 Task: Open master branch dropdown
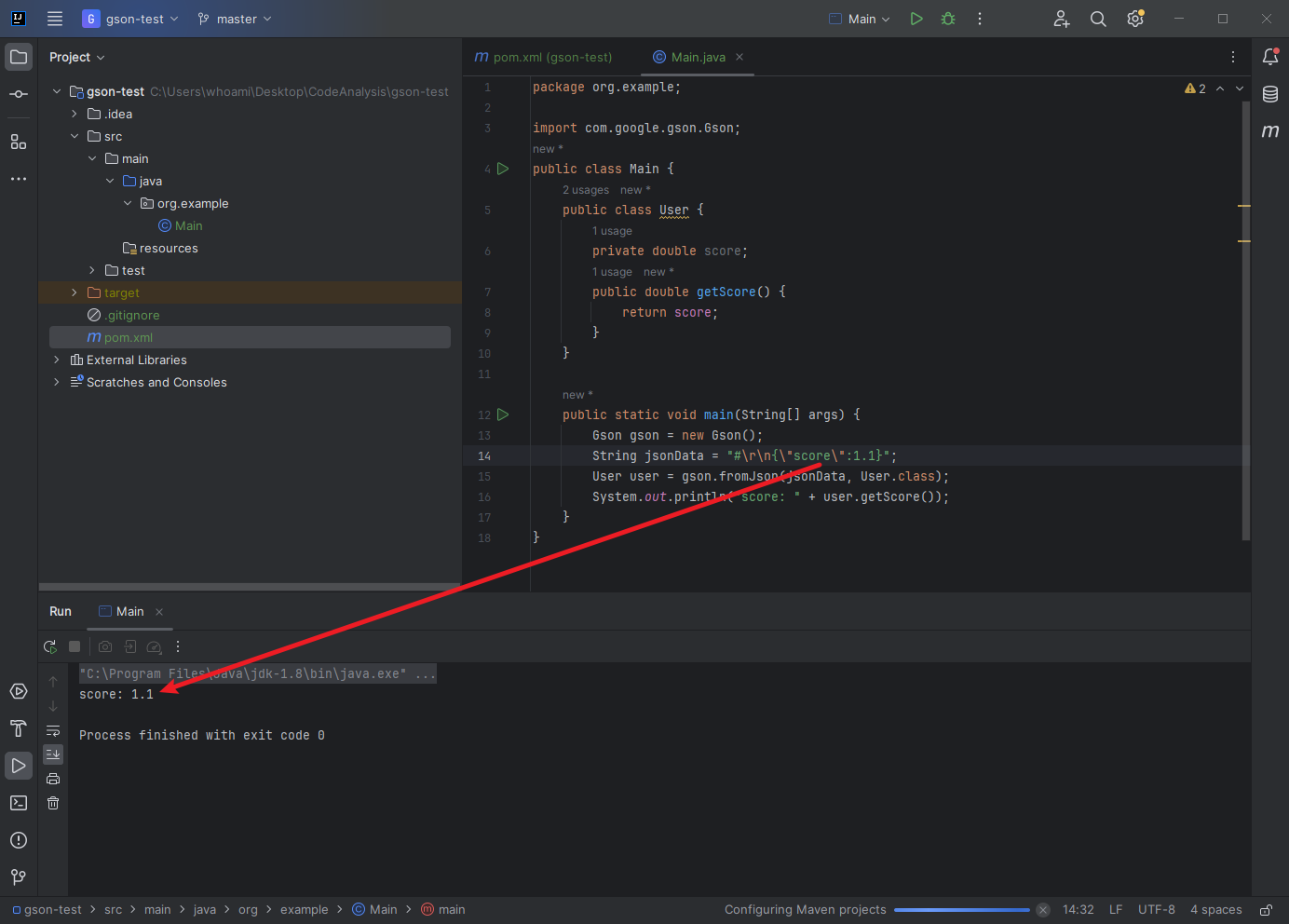pyautogui.click(x=235, y=19)
